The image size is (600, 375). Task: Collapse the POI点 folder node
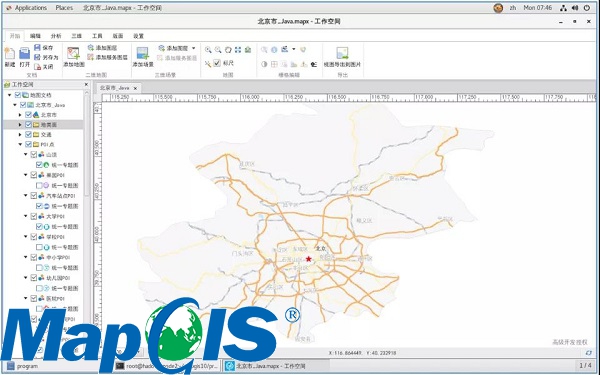pos(20,144)
